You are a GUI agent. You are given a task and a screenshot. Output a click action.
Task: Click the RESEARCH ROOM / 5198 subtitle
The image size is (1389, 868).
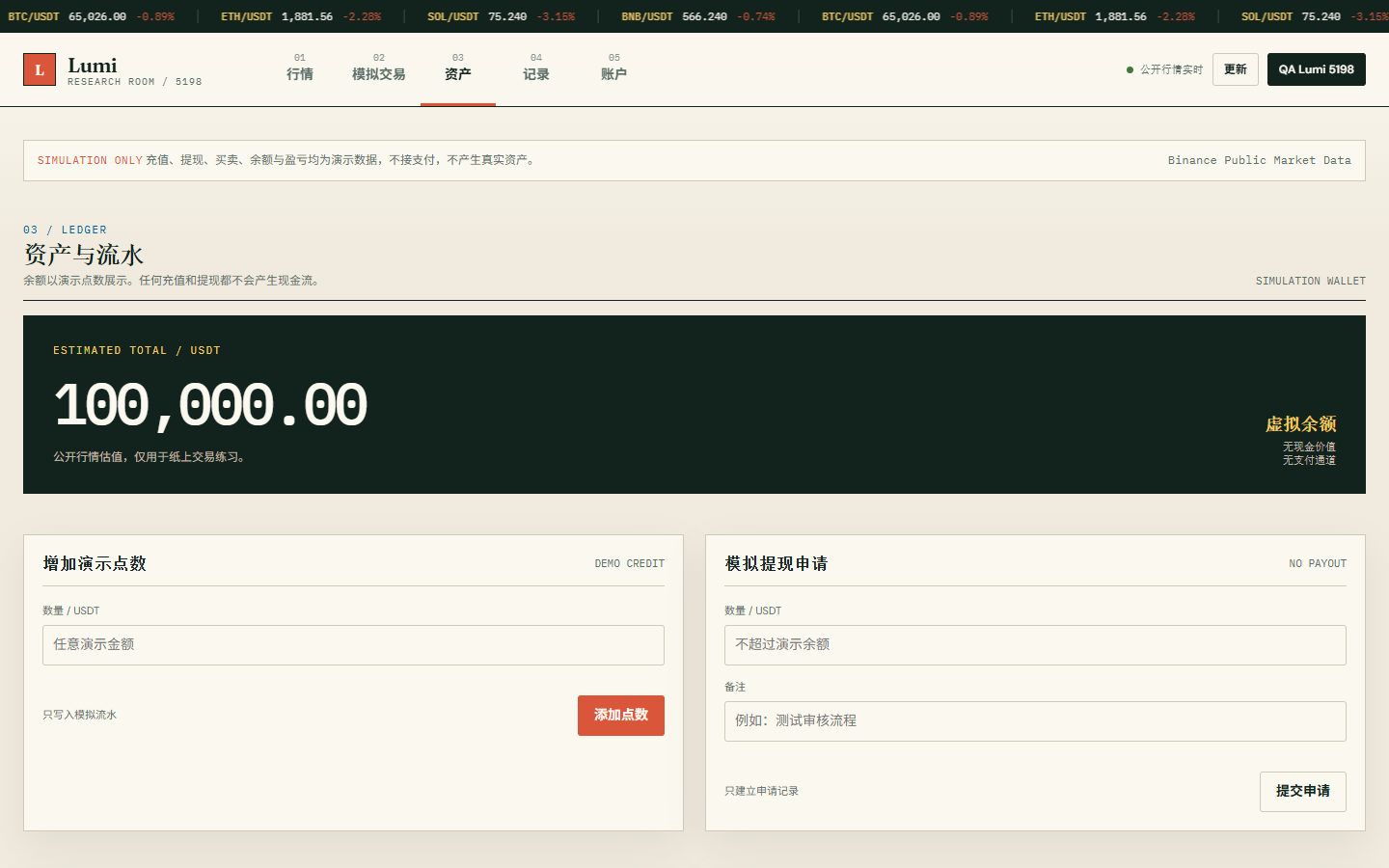135,82
